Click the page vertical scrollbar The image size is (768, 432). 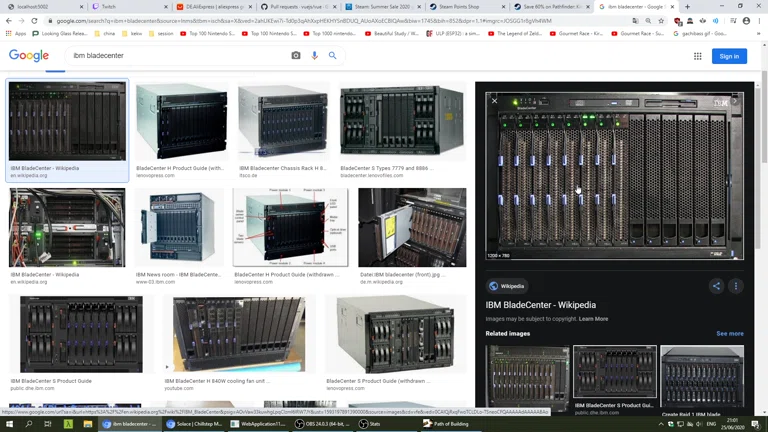tap(765, 118)
